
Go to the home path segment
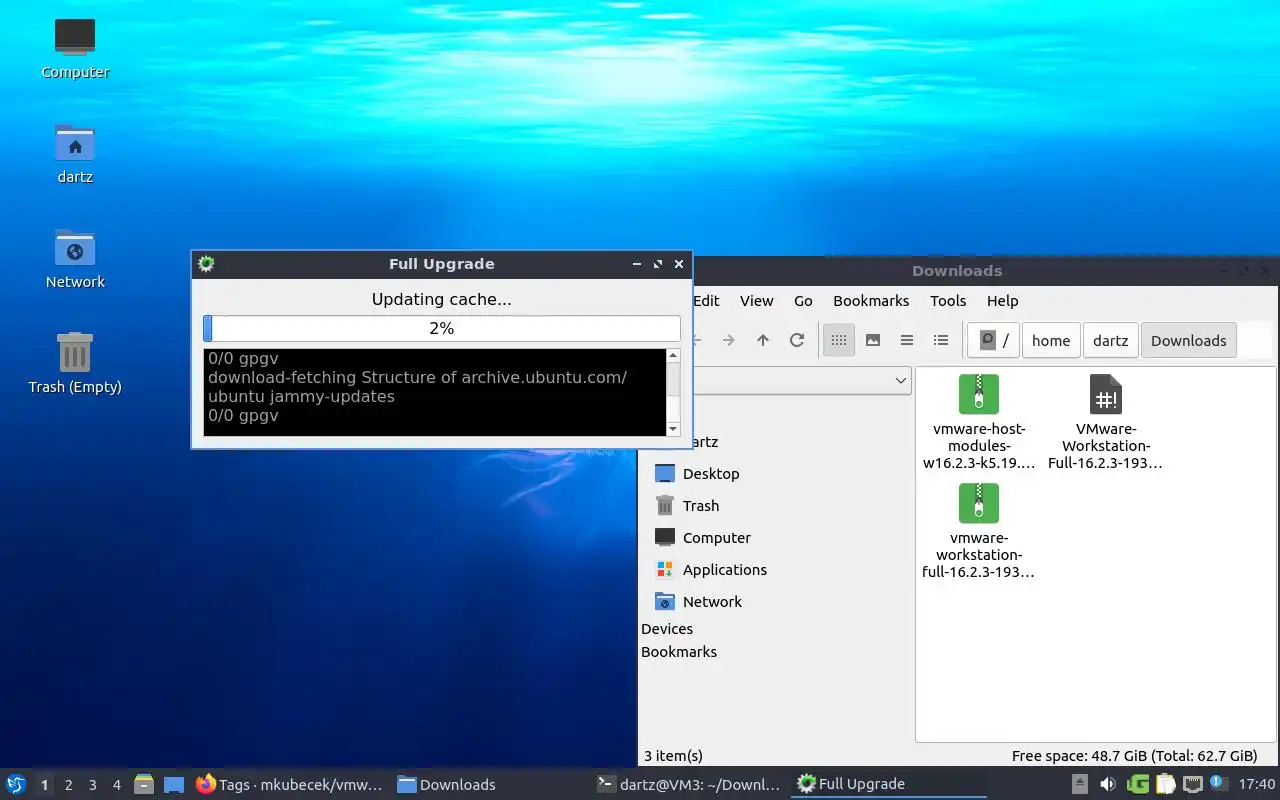(x=1051, y=340)
